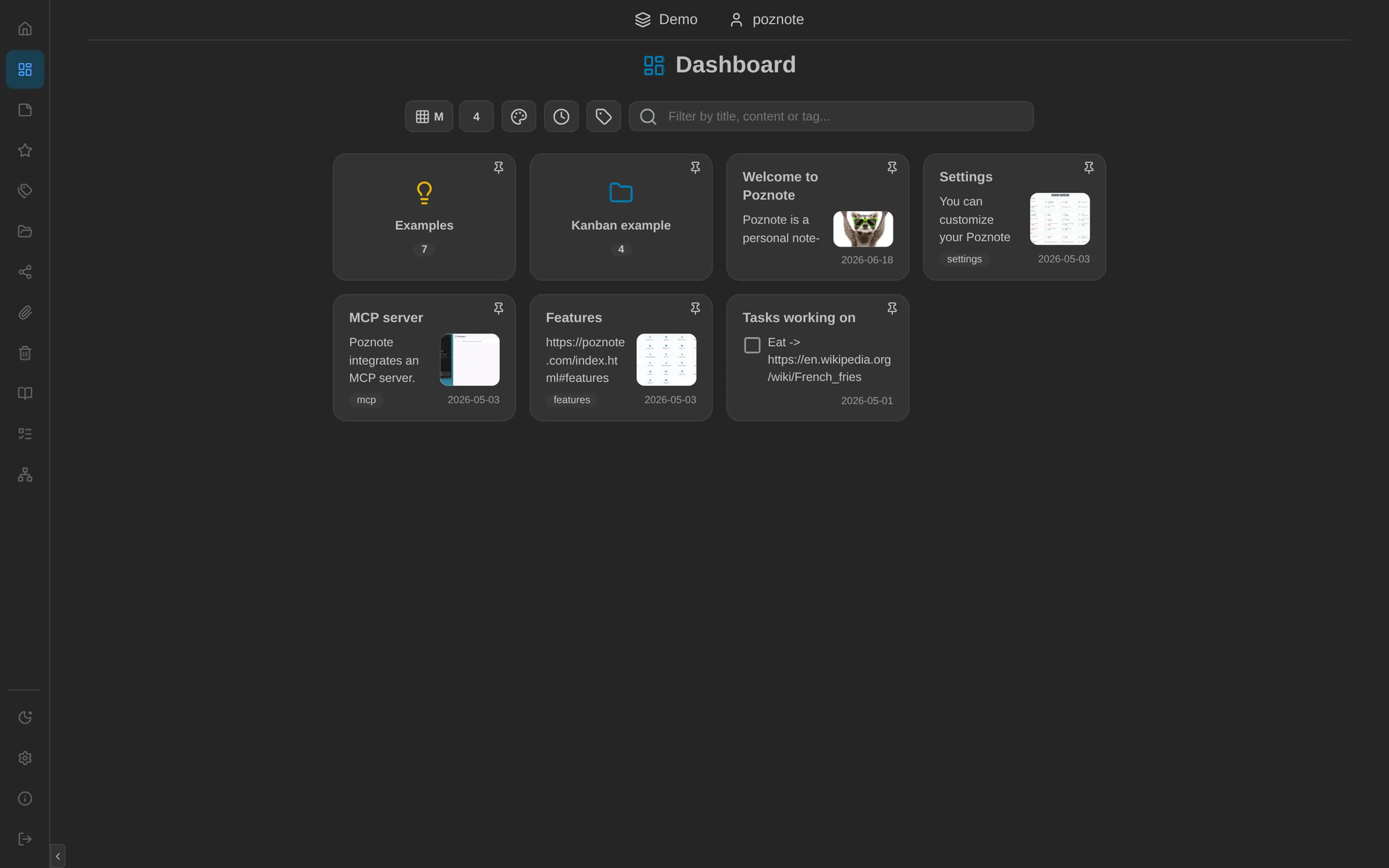
Task: Open settings via sidebar gear icon
Action: coord(25,758)
